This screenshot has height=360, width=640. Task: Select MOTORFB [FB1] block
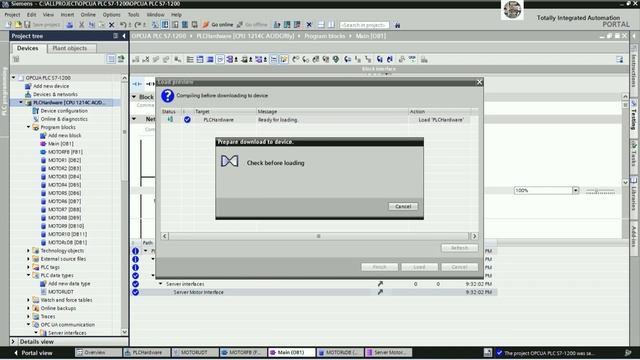point(65,152)
